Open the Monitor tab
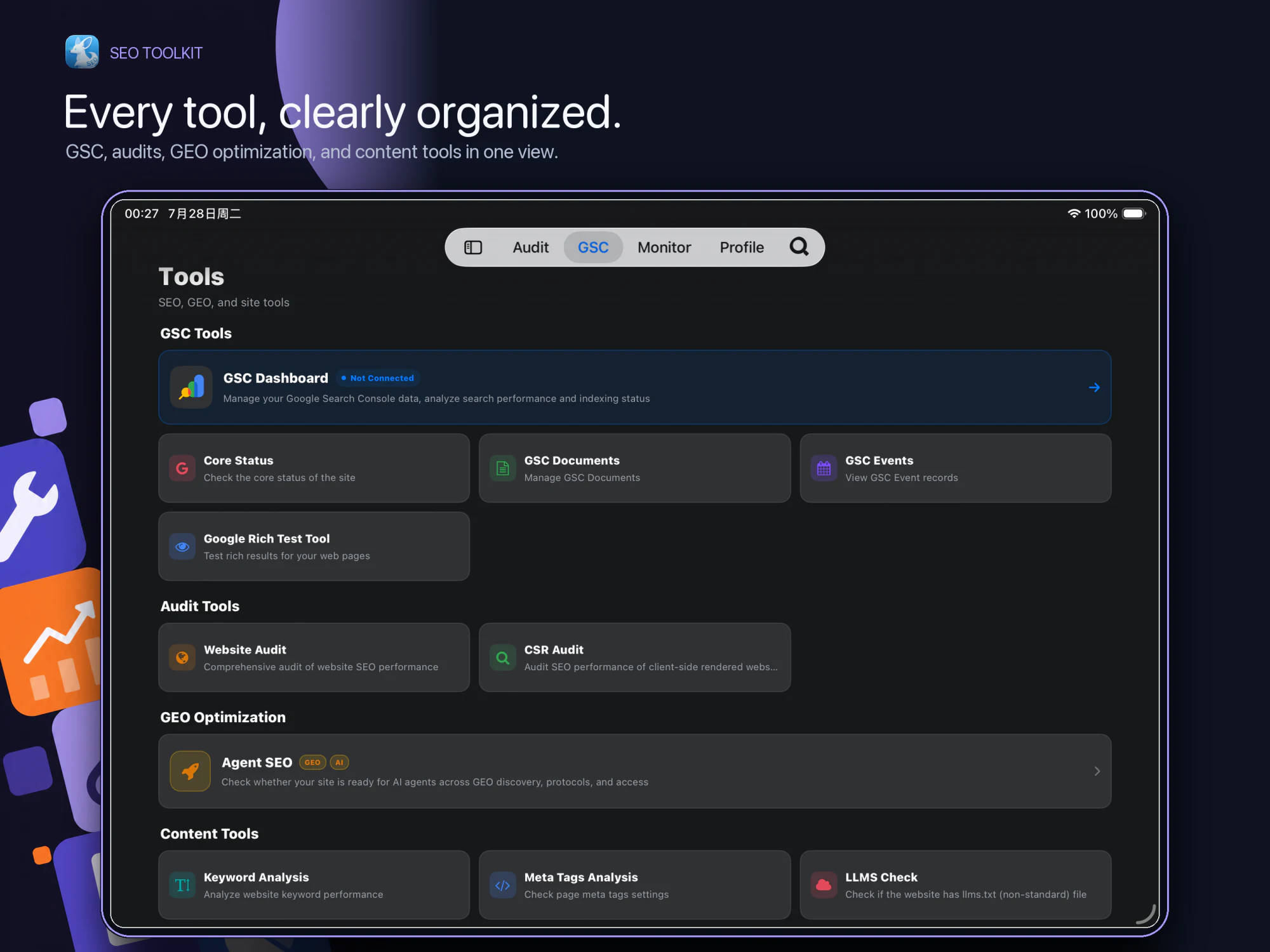The height and width of the screenshot is (952, 1270). [x=664, y=248]
